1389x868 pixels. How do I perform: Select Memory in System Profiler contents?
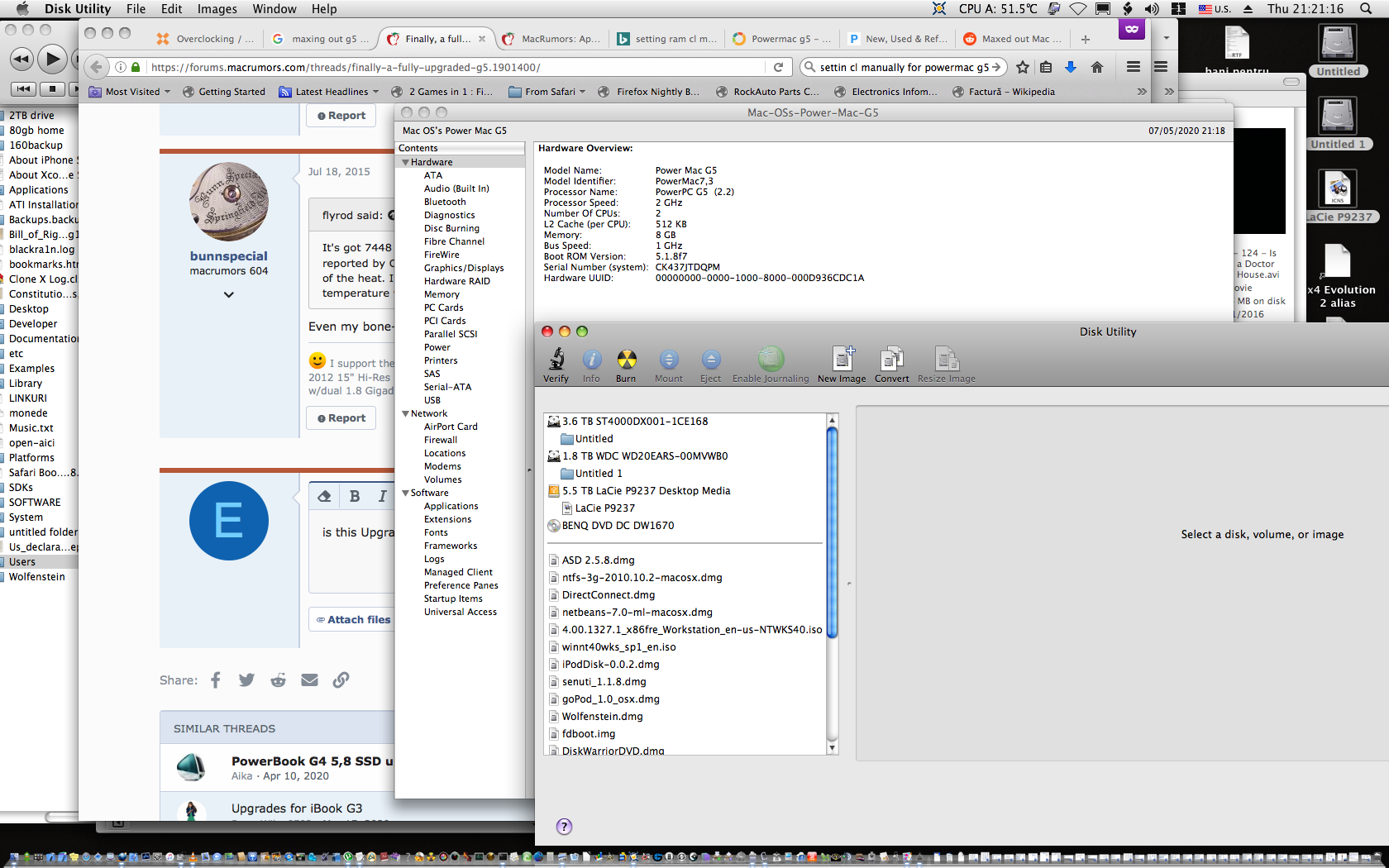[x=442, y=294]
